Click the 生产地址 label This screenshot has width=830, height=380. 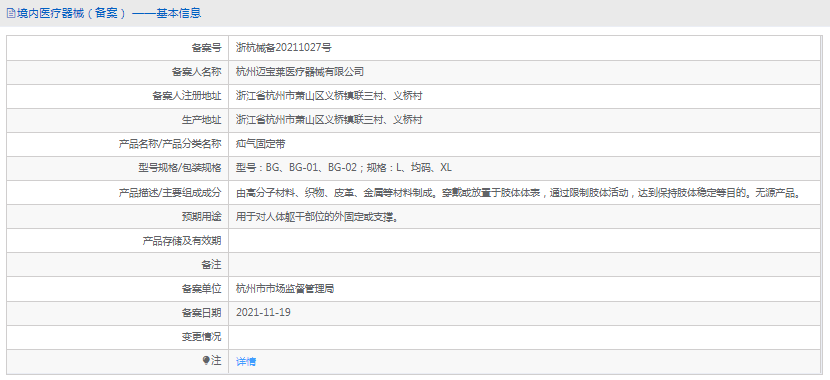[x=202, y=120]
